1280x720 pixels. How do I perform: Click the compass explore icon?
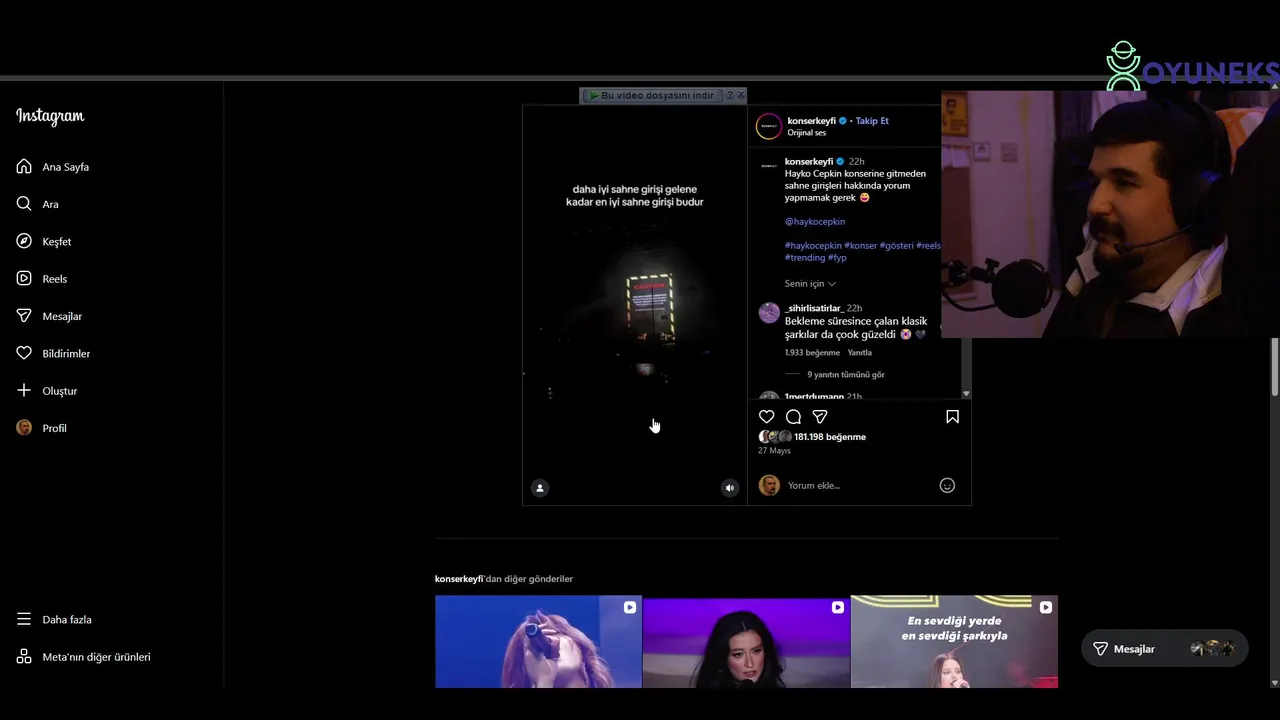(24, 241)
